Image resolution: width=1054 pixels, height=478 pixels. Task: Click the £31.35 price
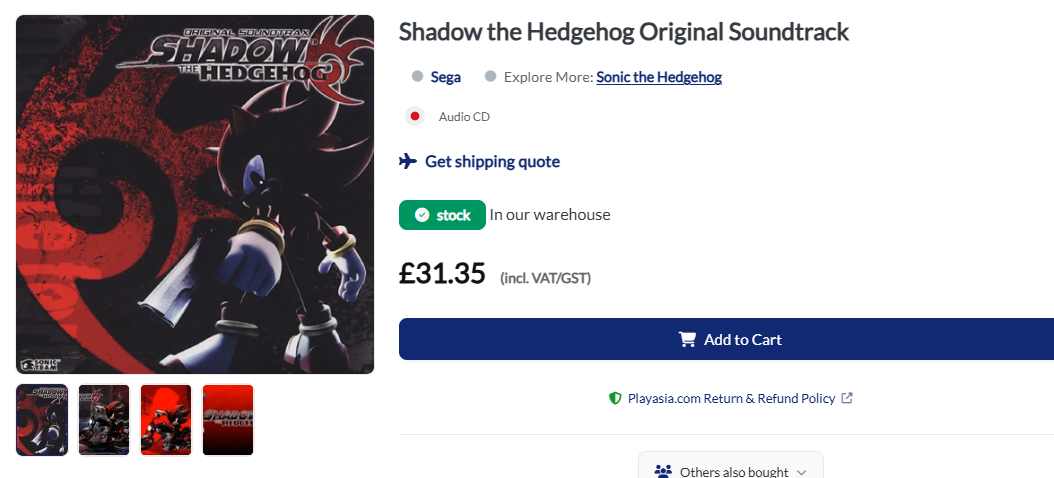pyautogui.click(x=442, y=273)
